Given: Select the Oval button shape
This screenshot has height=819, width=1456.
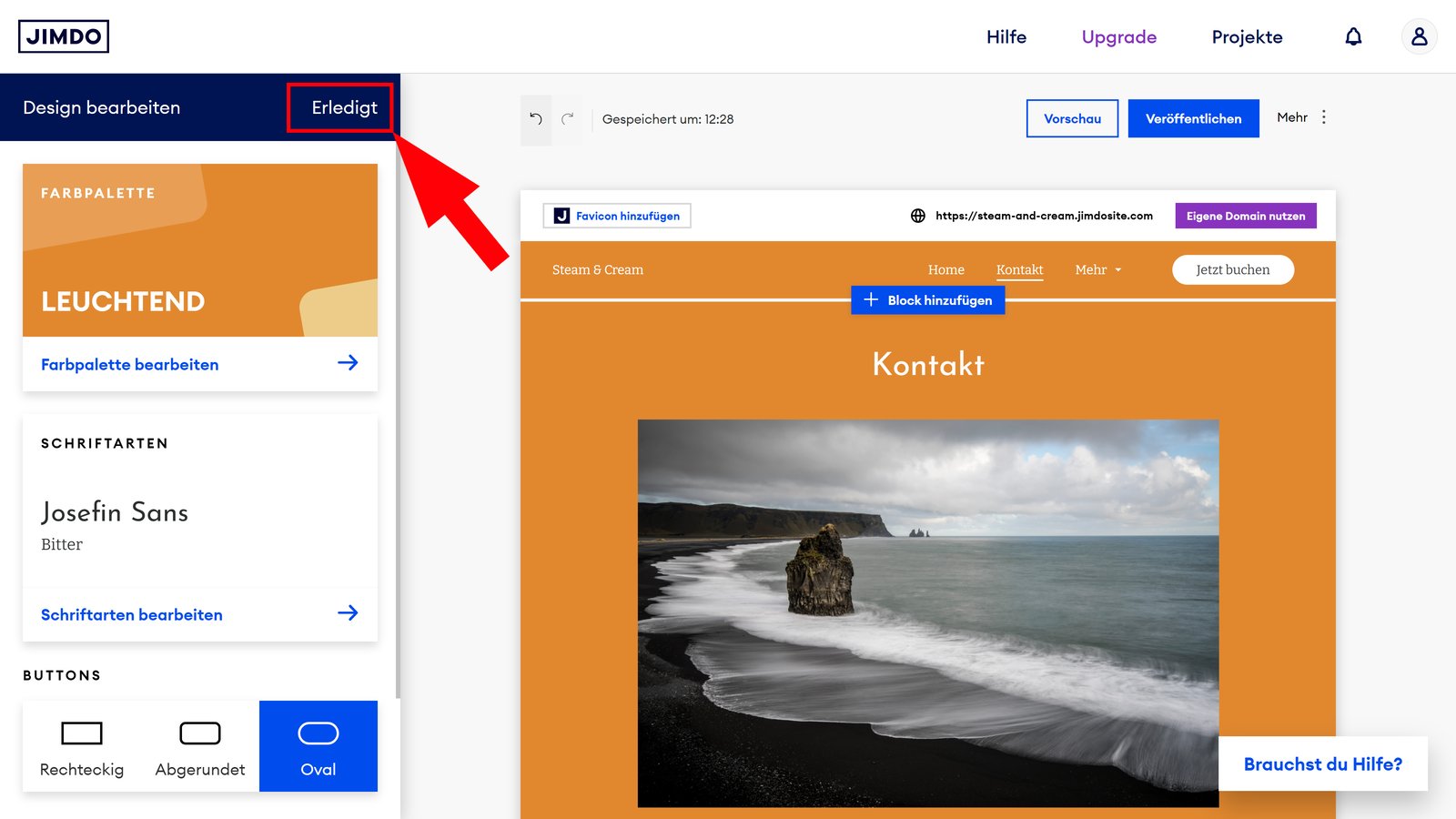Looking at the screenshot, I should pos(318,744).
